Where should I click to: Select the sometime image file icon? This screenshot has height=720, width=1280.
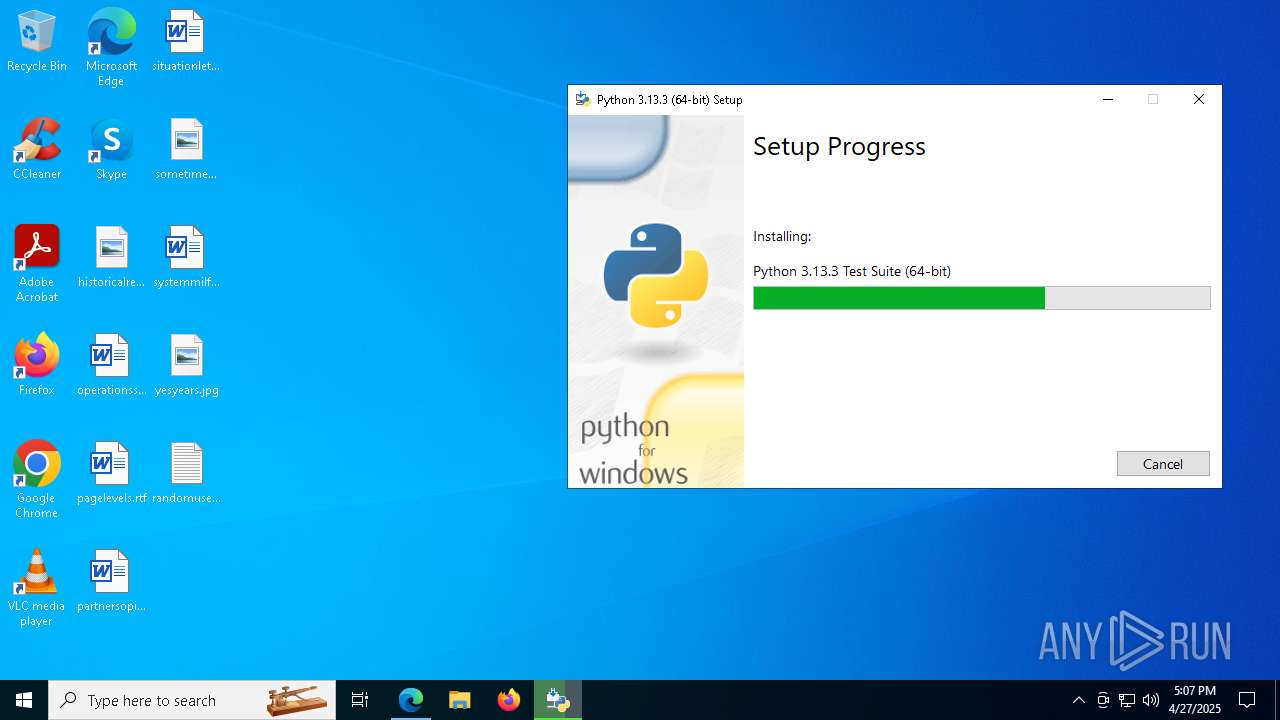click(186, 150)
